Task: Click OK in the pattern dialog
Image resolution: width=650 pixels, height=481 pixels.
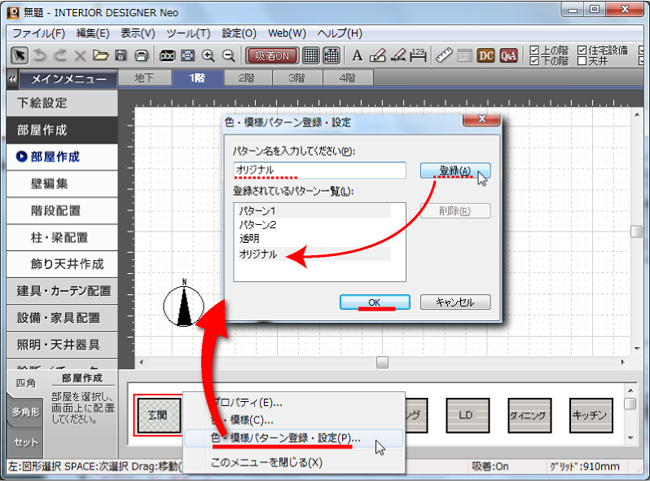Action: click(x=373, y=302)
